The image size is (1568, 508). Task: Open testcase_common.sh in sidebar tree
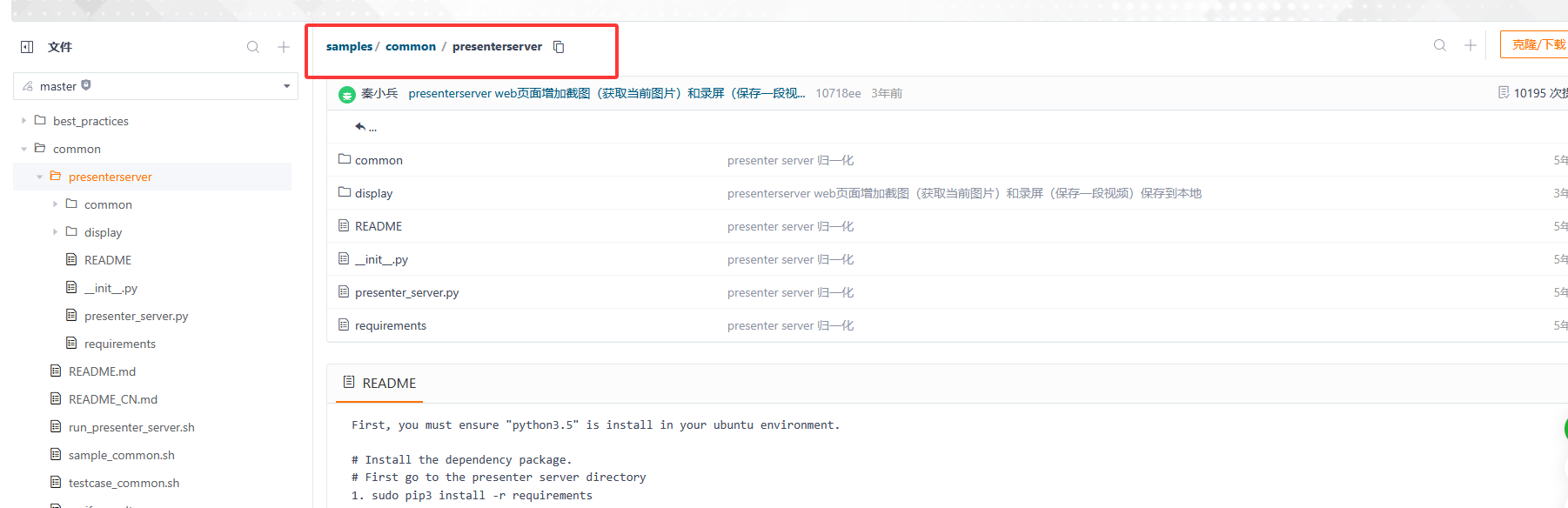[x=124, y=483]
